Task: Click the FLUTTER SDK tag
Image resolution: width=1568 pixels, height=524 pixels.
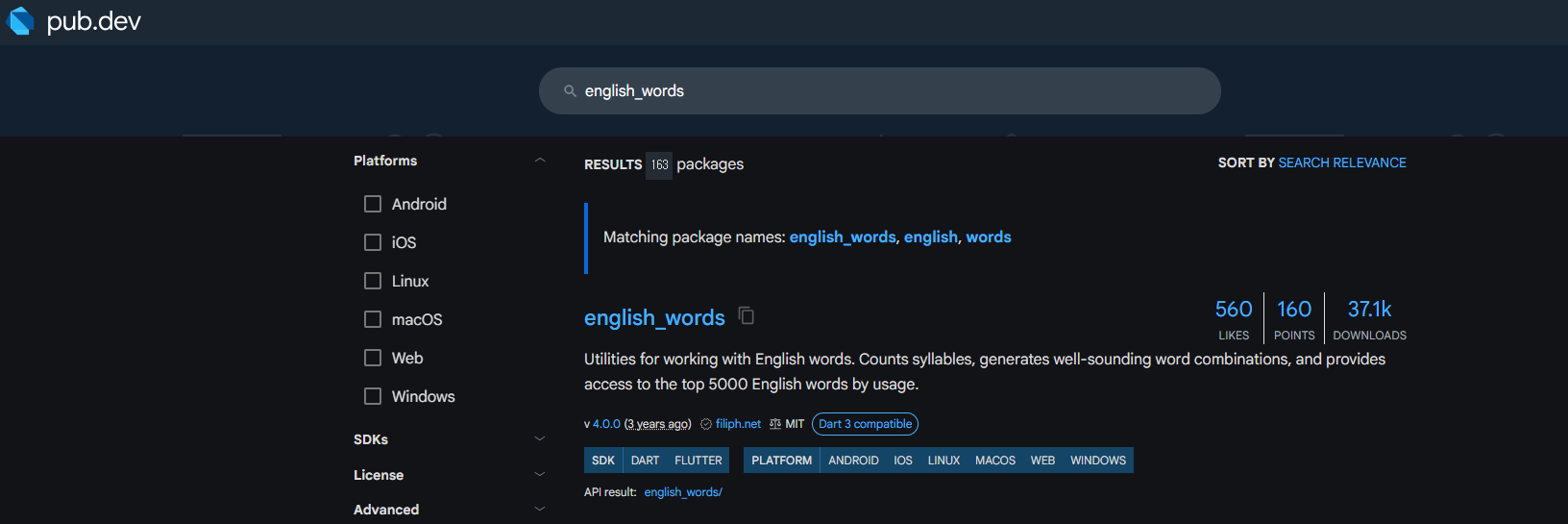Action: [698, 461]
